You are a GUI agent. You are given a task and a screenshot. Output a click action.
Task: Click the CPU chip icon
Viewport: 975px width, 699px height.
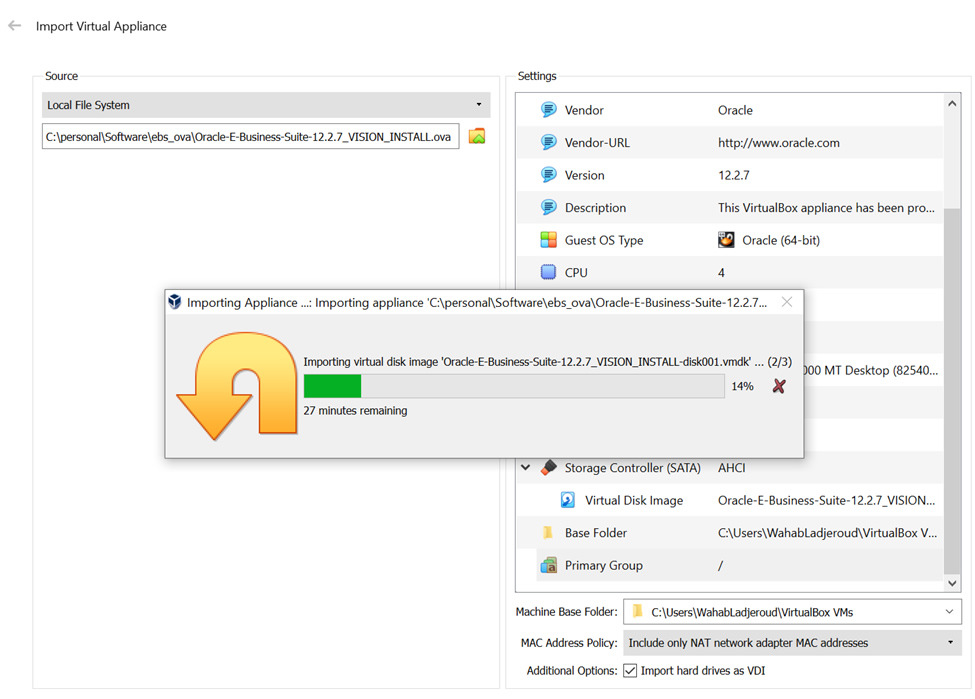click(548, 272)
